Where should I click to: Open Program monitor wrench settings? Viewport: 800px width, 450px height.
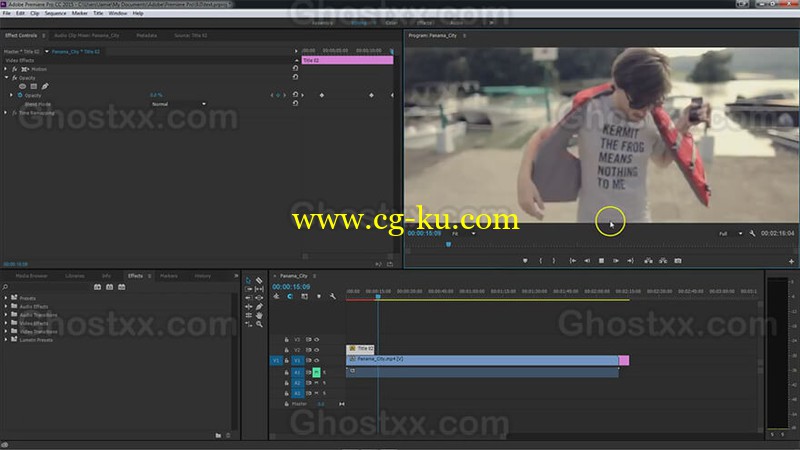[752, 233]
